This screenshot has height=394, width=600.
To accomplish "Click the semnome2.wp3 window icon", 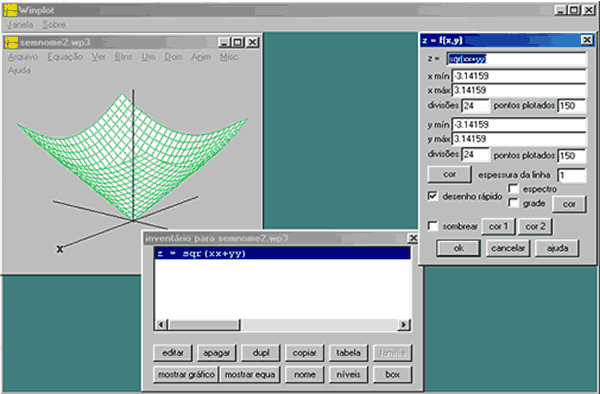I will point(11,42).
